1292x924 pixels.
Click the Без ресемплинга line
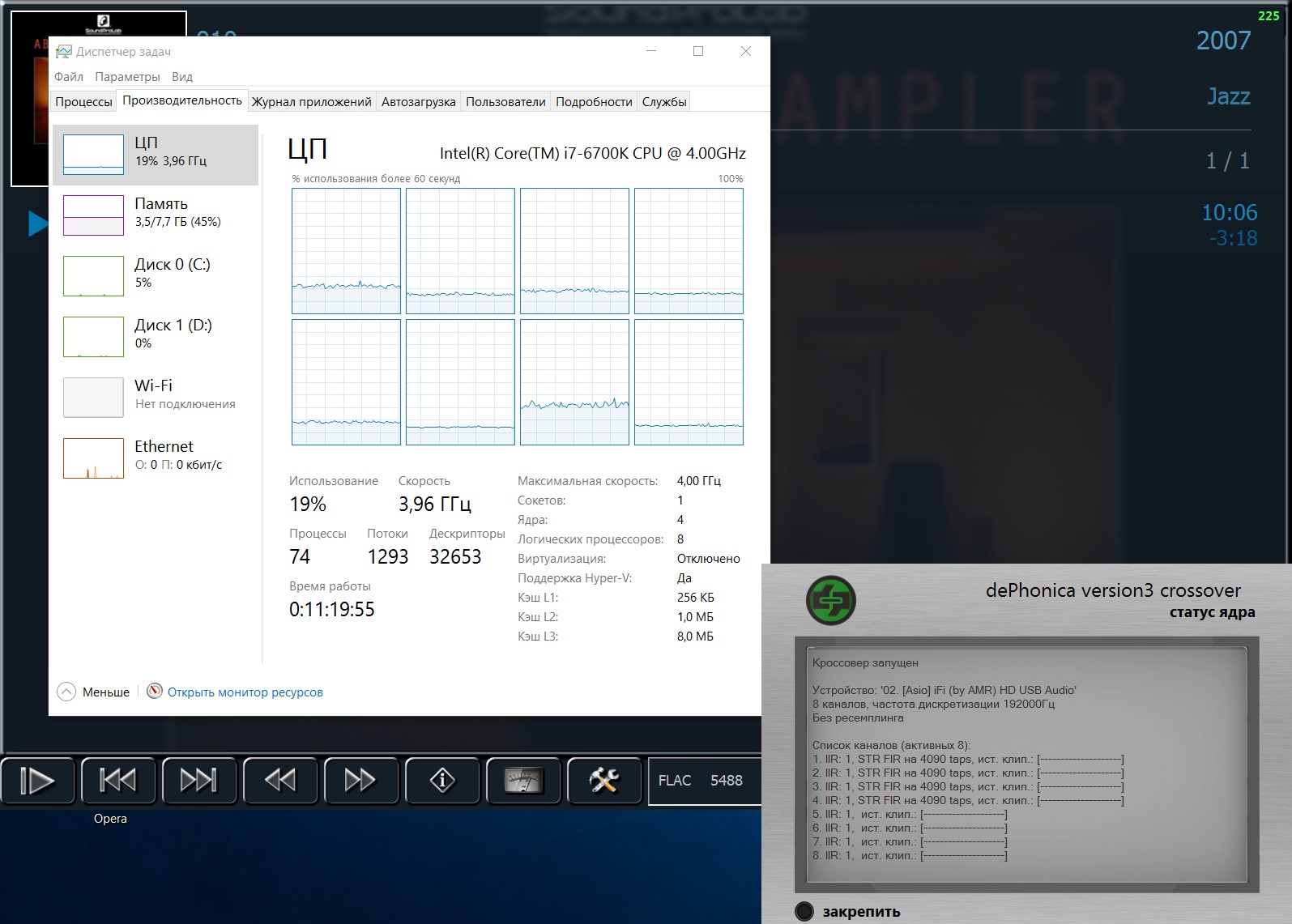858,717
